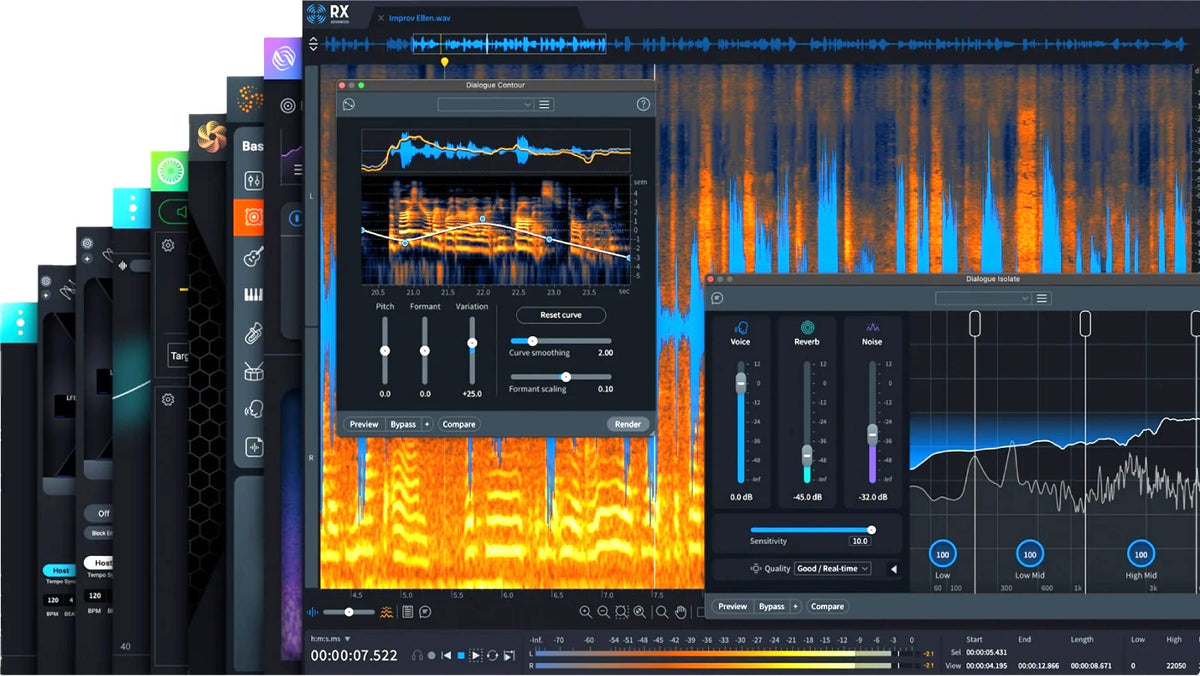
Task: Select the hand grab tool
Action: 681,612
